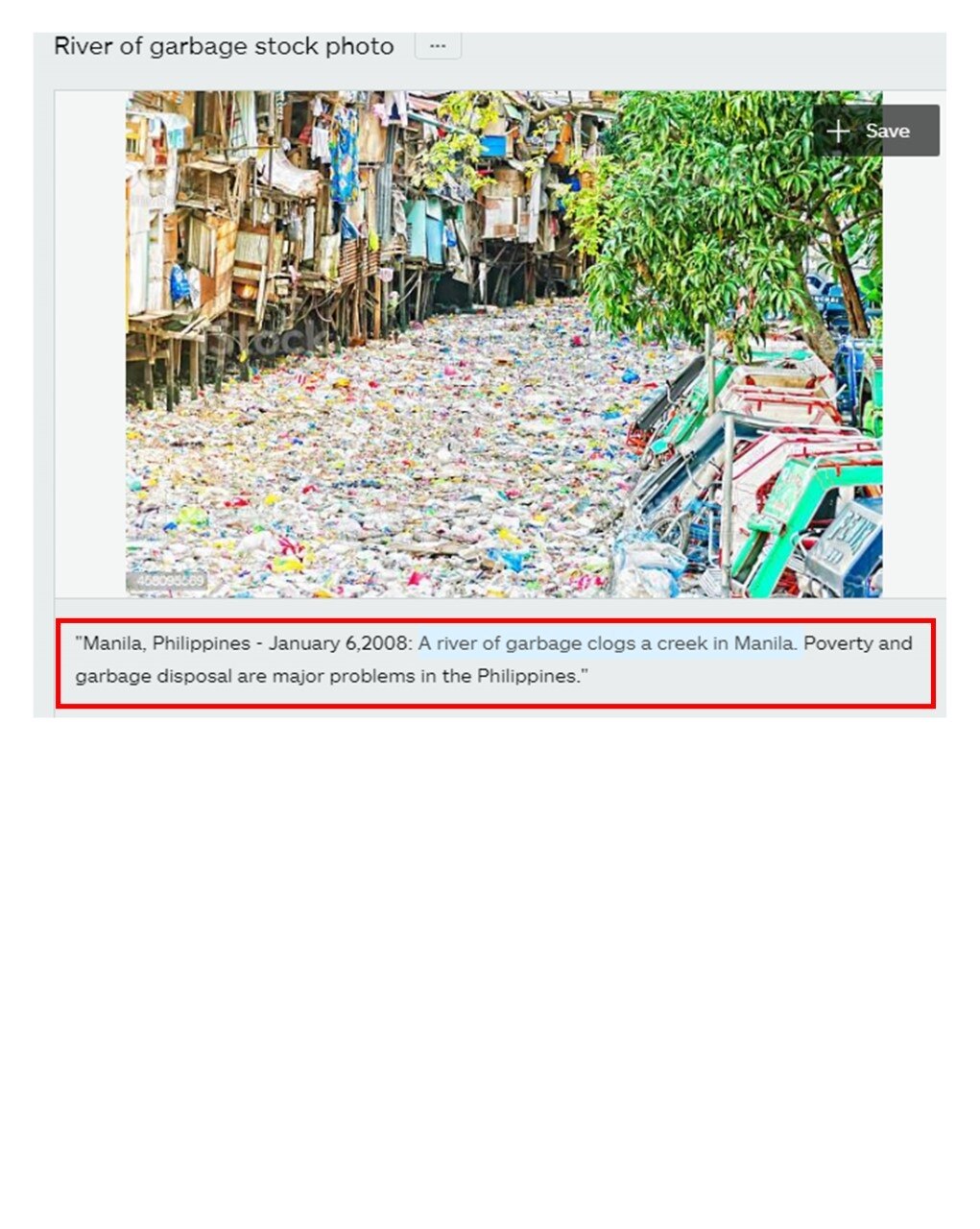This screenshot has width=980, height=1229.
Task: Click the image ID number watermark 468098669
Action: 169,581
